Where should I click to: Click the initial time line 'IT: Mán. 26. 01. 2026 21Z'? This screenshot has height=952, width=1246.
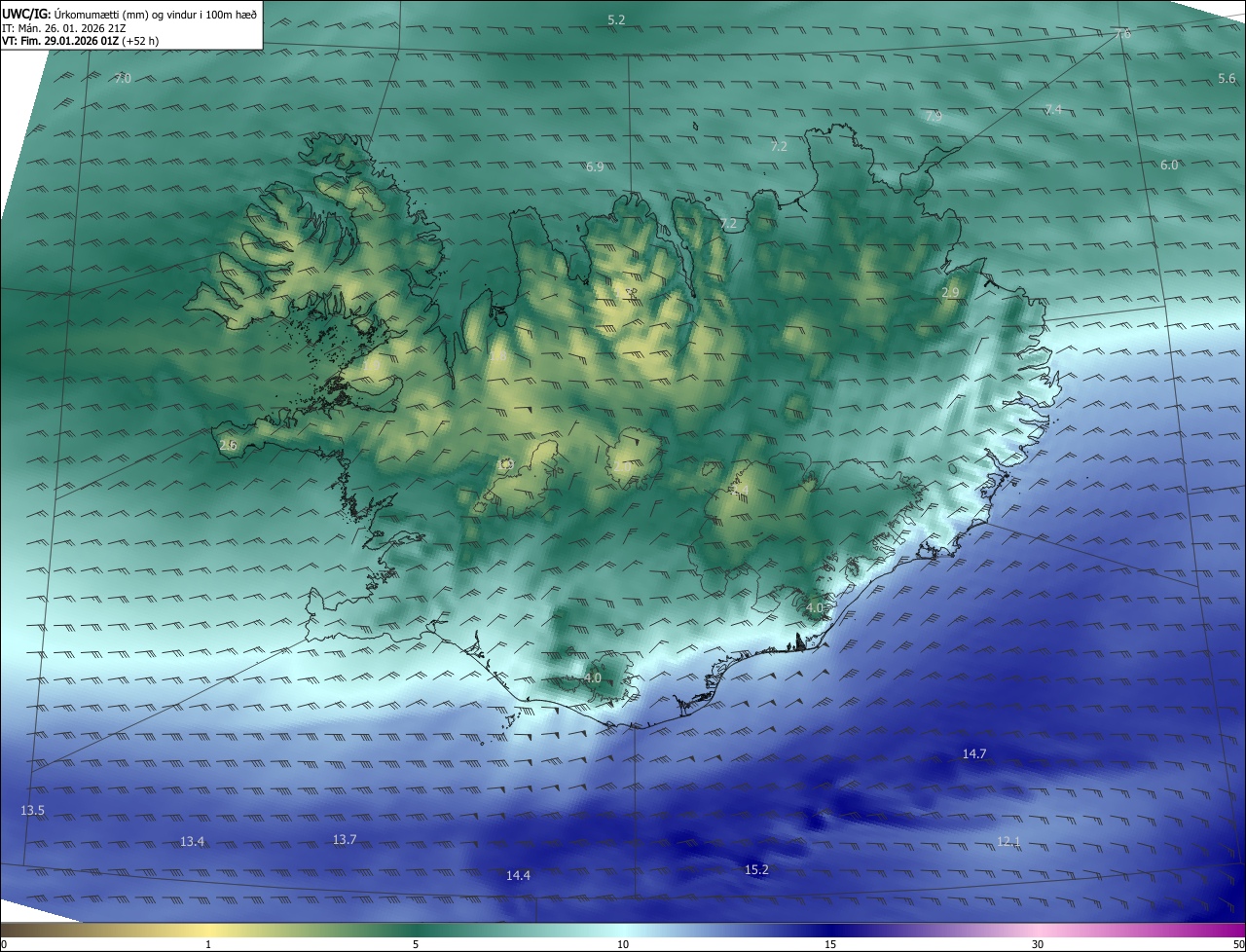click(x=64, y=28)
